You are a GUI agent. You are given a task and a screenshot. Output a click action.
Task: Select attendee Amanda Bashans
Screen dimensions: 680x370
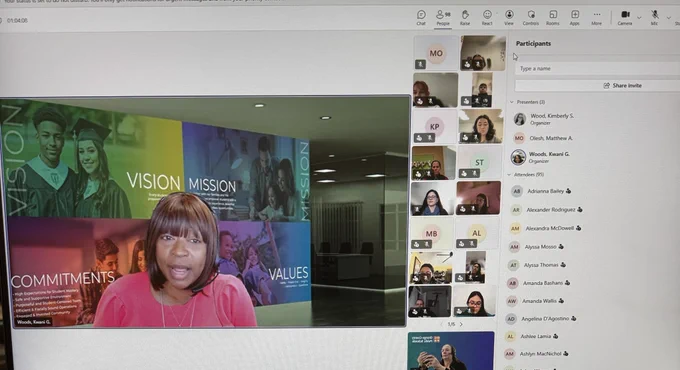(543, 283)
